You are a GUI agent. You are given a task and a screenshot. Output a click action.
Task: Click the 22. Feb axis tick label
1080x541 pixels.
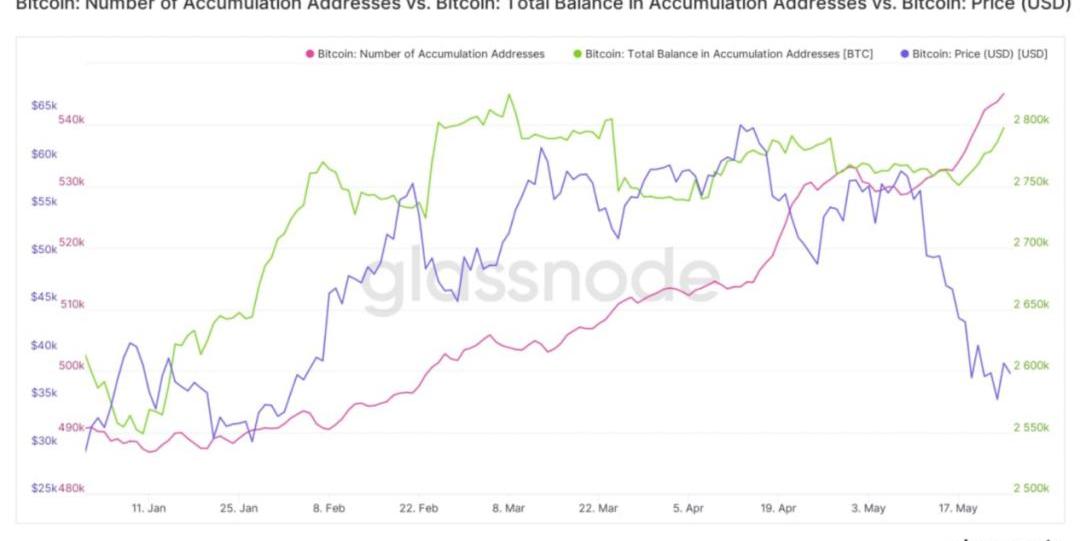[x=418, y=508]
